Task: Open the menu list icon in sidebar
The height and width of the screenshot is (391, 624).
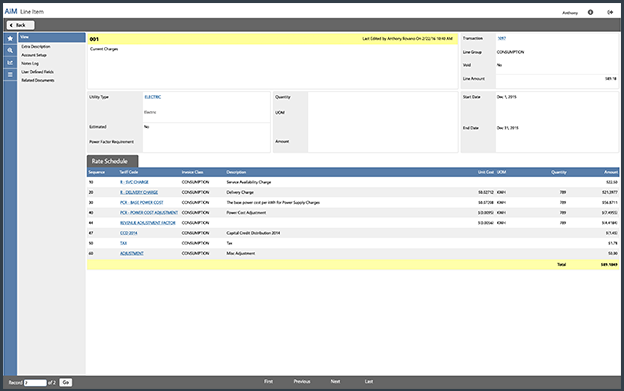Action: click(10, 74)
